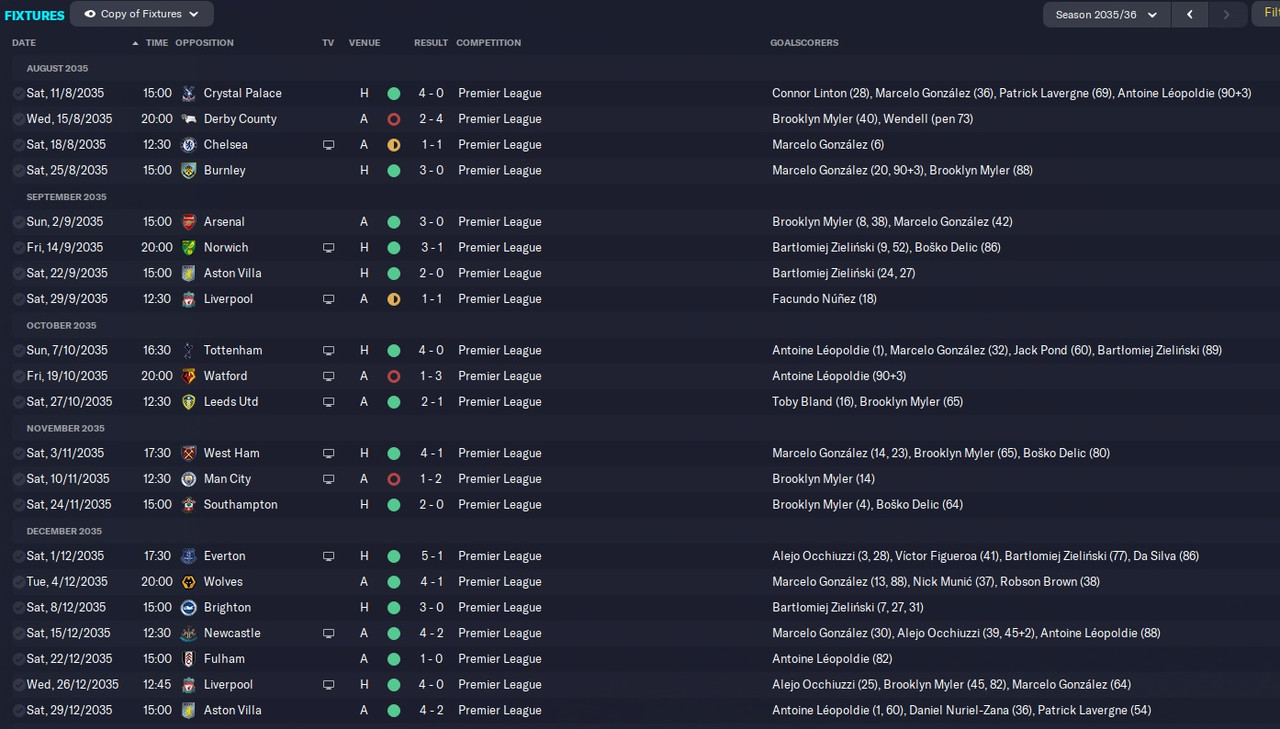Image resolution: width=1280 pixels, height=729 pixels.
Task: Click the Brighton club badge
Action: click(x=189, y=607)
